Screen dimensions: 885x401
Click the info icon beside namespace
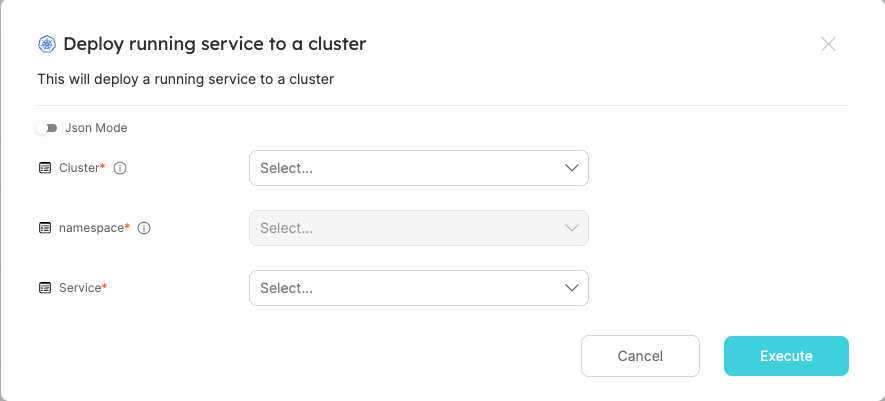pyautogui.click(x=144, y=228)
